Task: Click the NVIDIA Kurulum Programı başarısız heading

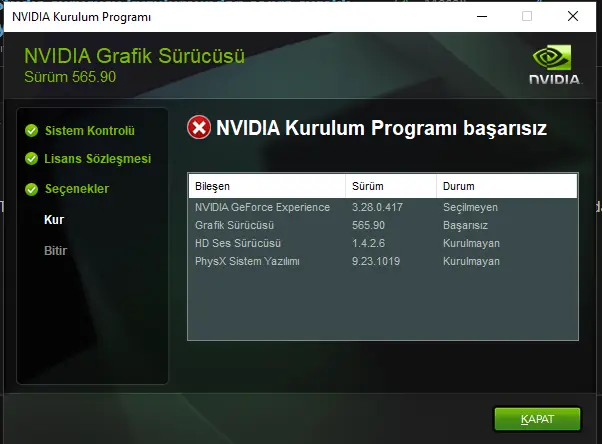Action: pyautogui.click(x=381, y=128)
